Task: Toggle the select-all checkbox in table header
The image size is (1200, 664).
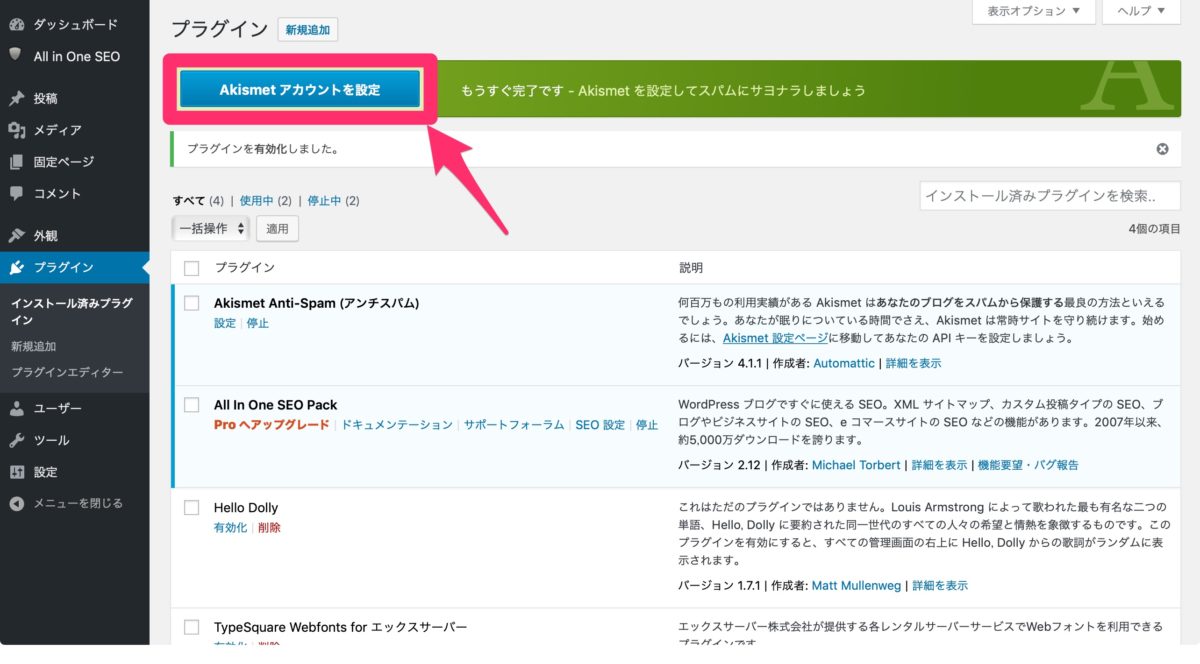Action: (192, 268)
